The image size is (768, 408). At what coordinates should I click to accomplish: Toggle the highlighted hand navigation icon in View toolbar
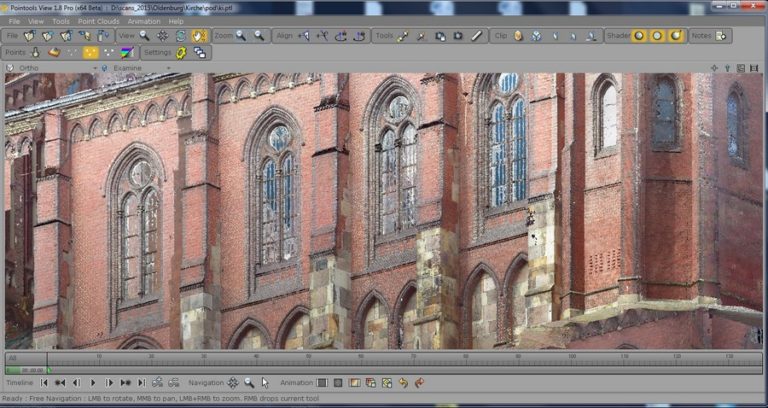coord(199,36)
